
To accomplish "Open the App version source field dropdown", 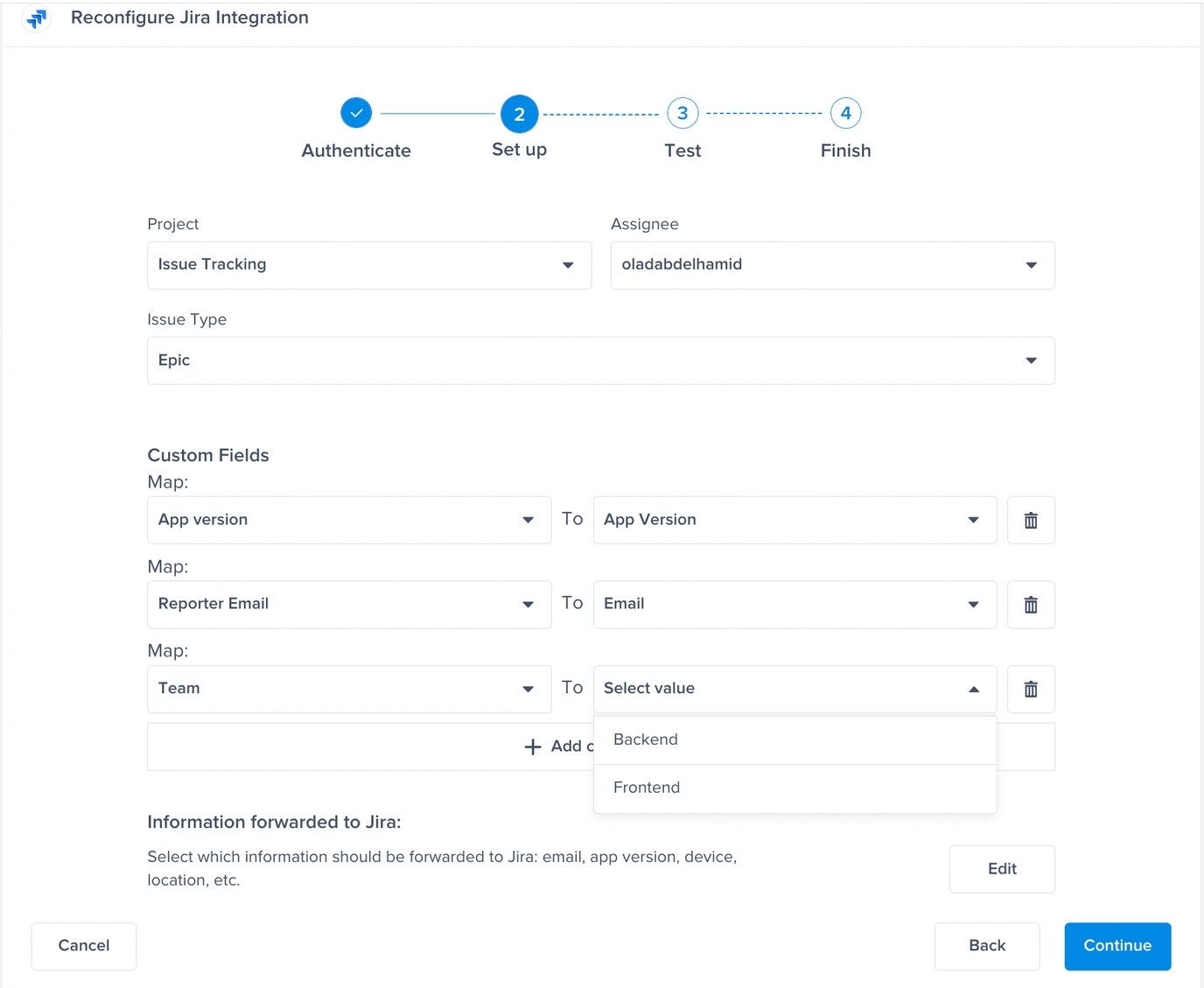I will (x=349, y=520).
